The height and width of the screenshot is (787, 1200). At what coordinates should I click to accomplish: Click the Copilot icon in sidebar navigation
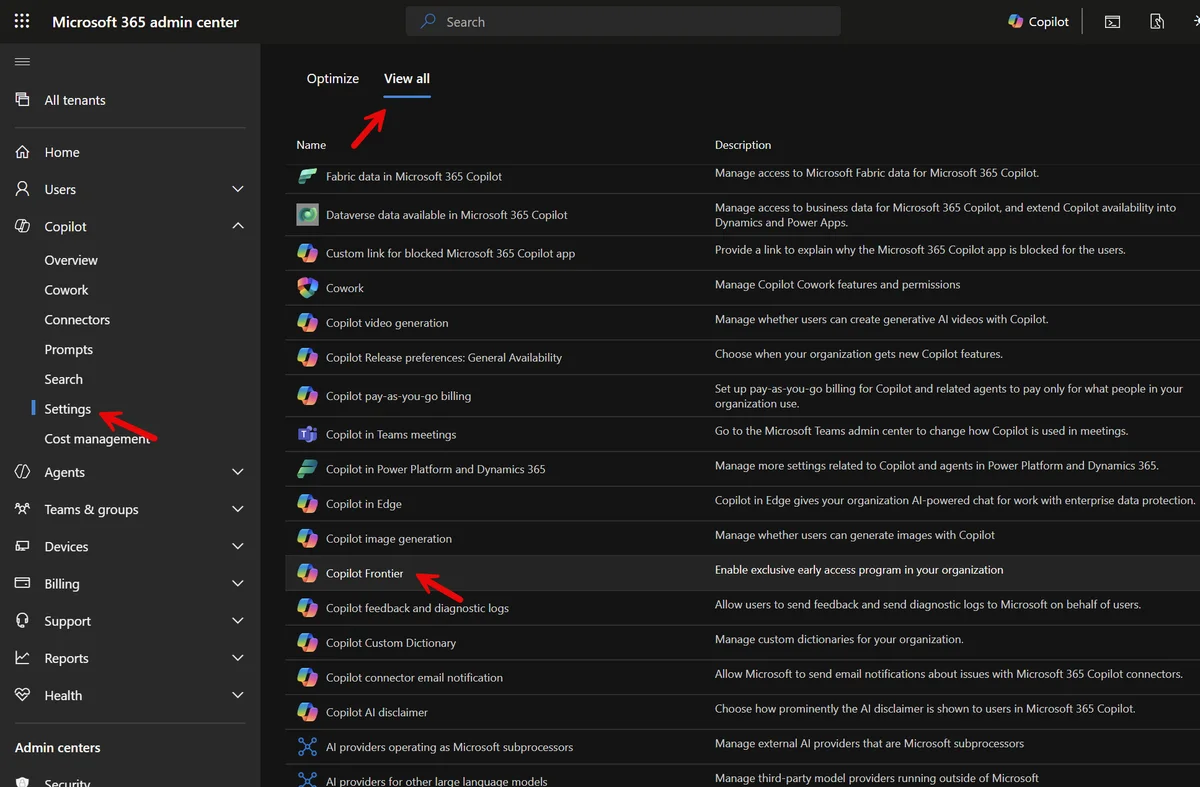(x=22, y=226)
